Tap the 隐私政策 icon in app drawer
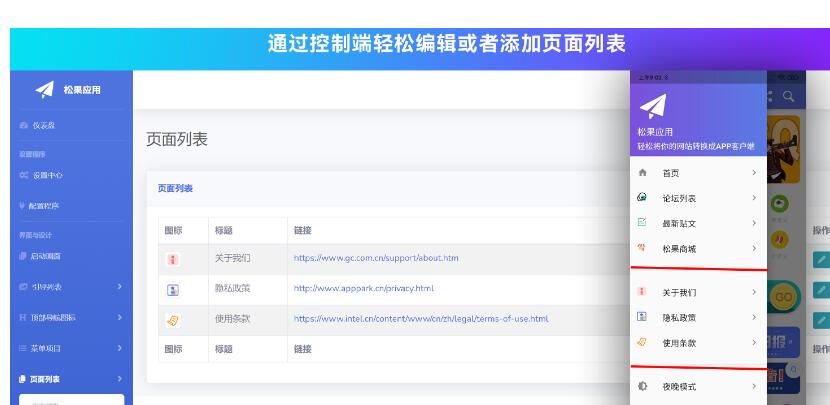This screenshot has height=405, width=830. click(x=642, y=317)
